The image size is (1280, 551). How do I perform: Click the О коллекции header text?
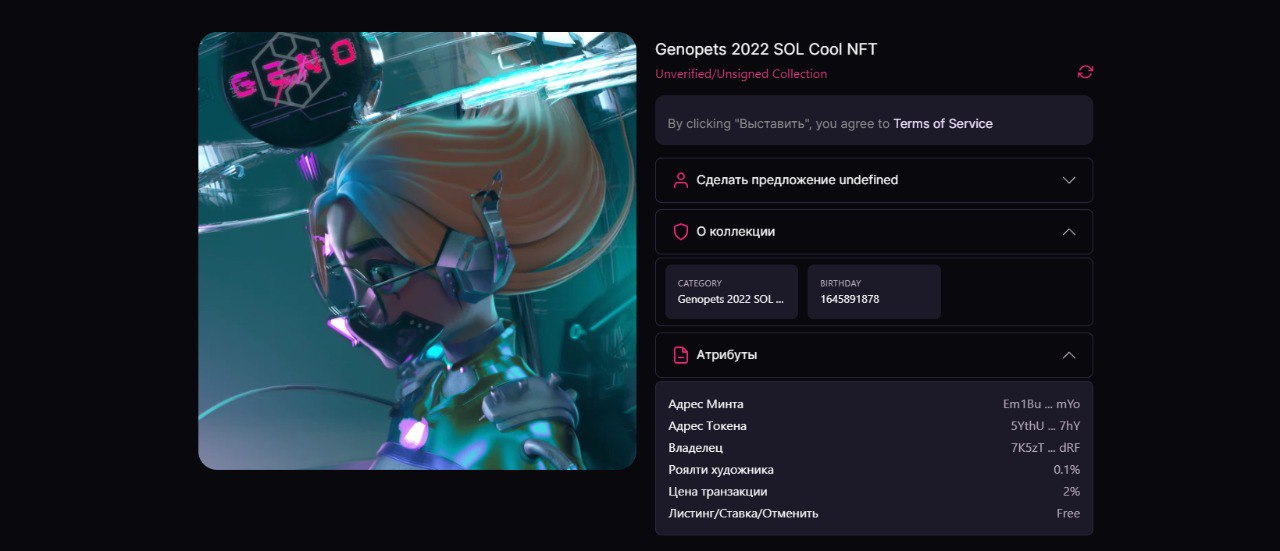[736, 232]
